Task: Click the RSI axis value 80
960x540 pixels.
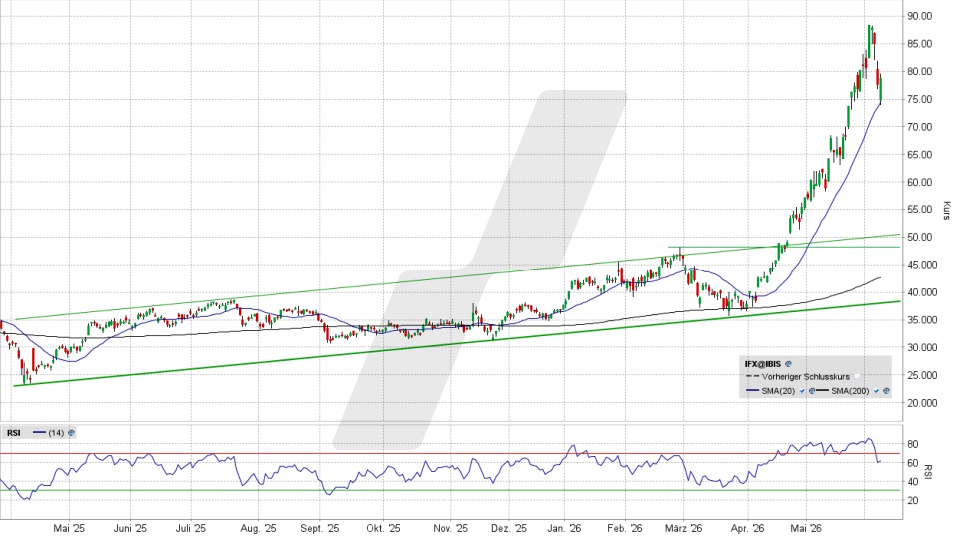Action: (x=912, y=444)
